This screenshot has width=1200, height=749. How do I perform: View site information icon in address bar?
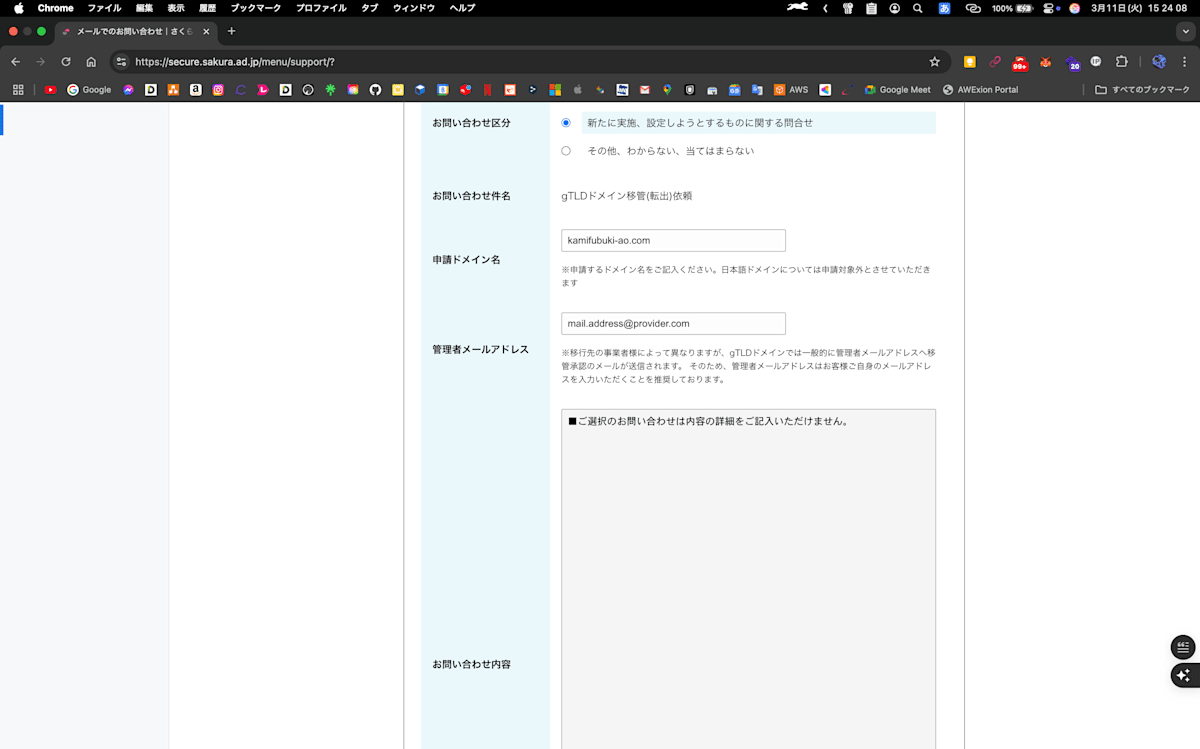(122, 62)
